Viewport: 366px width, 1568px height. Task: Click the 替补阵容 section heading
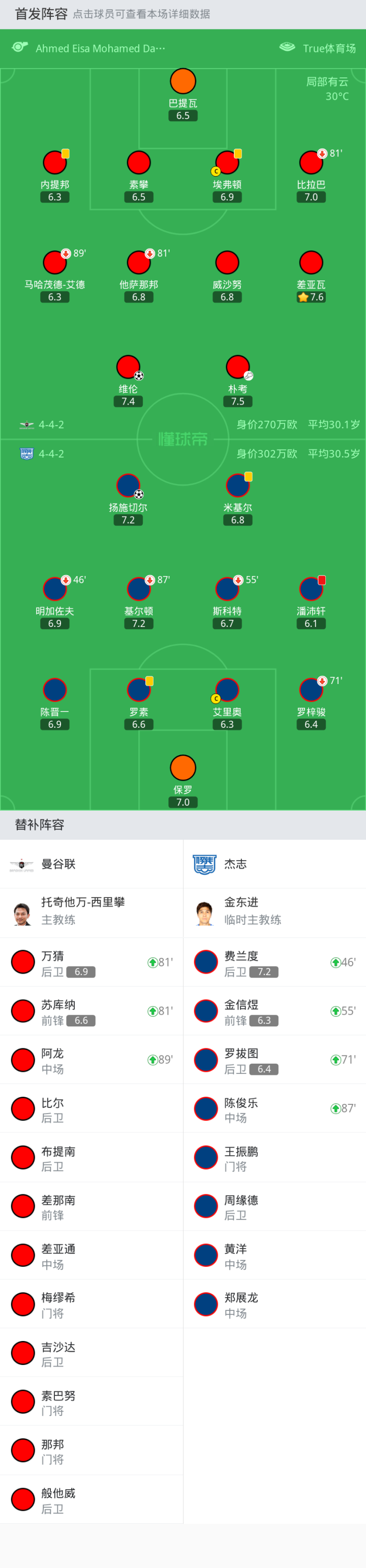tap(40, 825)
